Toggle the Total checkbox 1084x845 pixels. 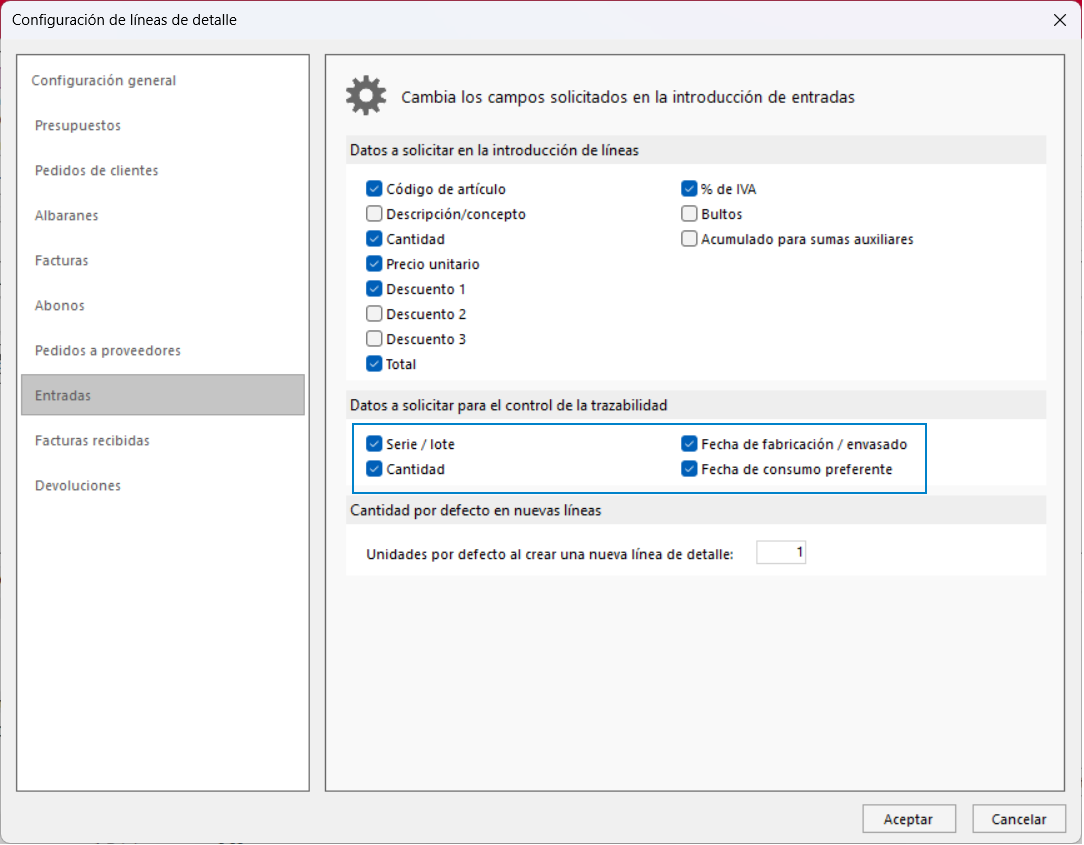[x=374, y=364]
